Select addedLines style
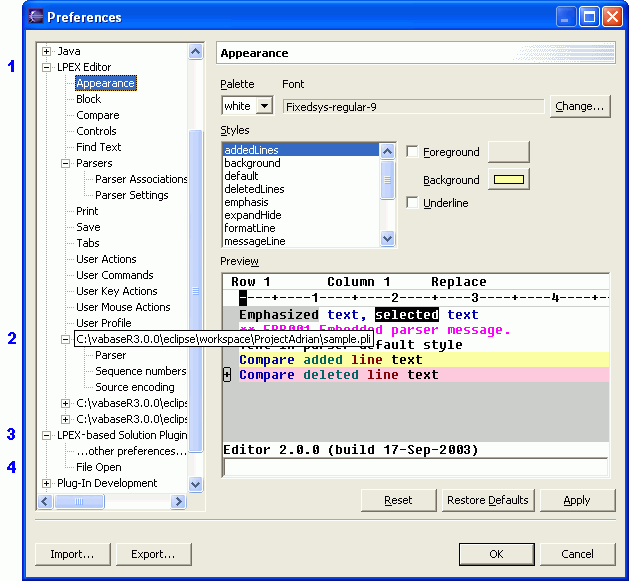The height and width of the screenshot is (581, 629). tap(300, 150)
